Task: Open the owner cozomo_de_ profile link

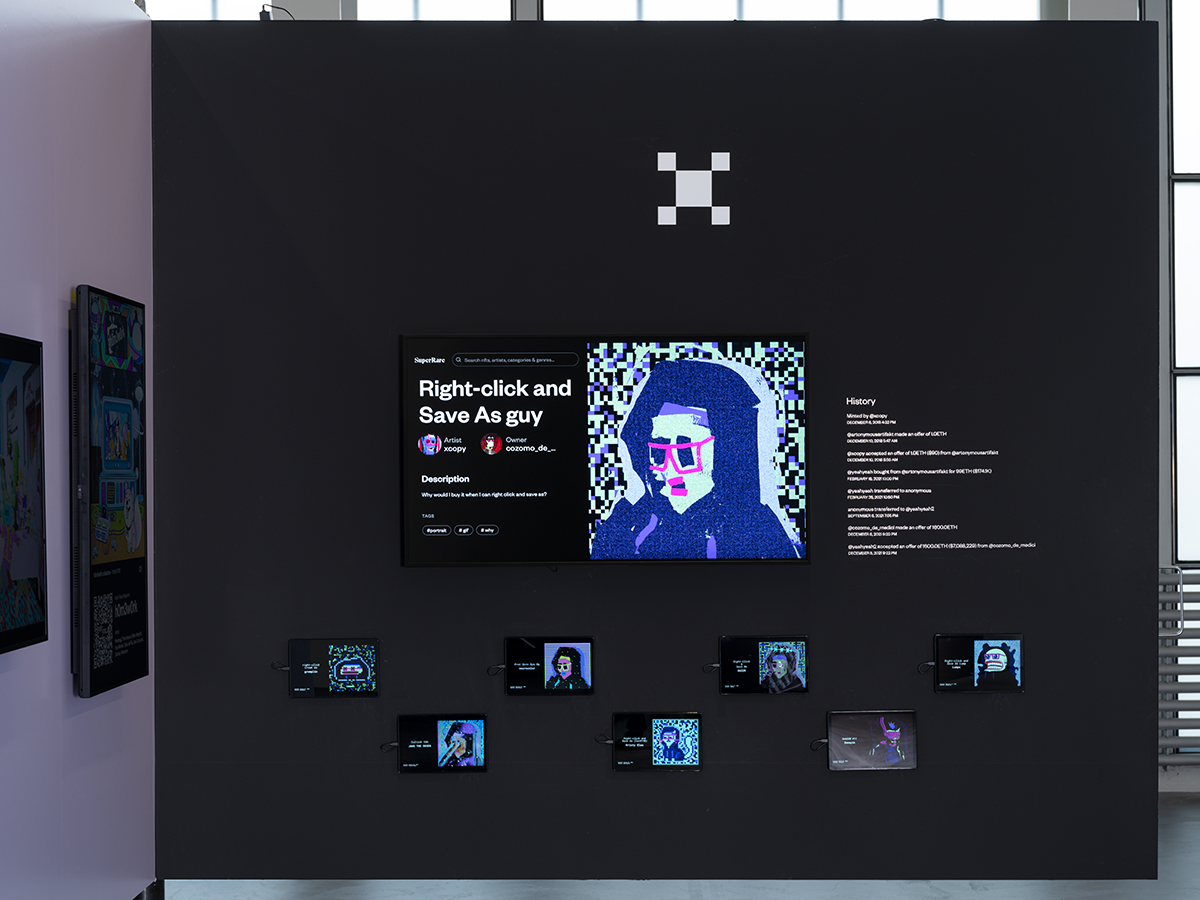Action: 530,449
